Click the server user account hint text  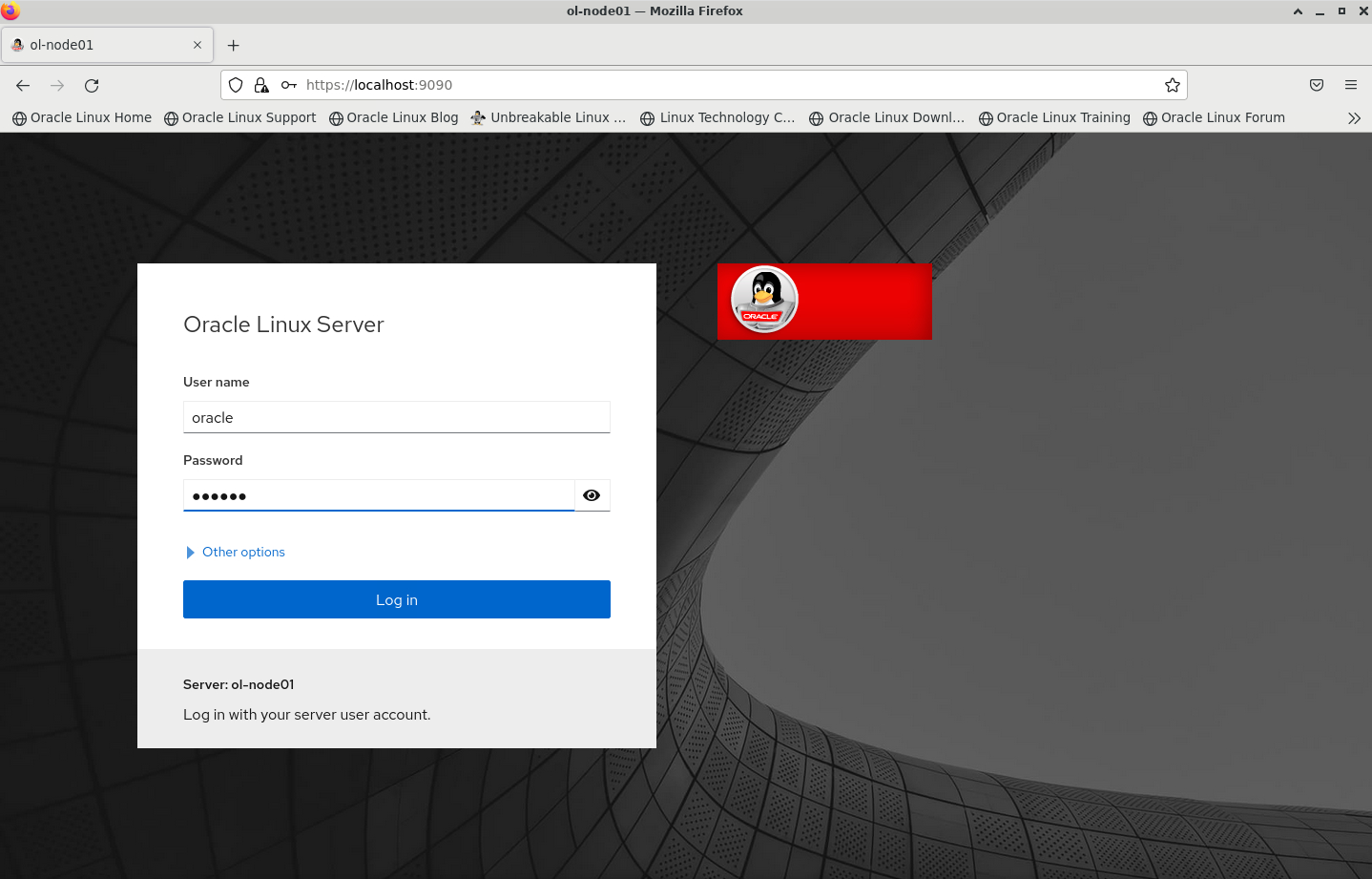click(x=307, y=715)
